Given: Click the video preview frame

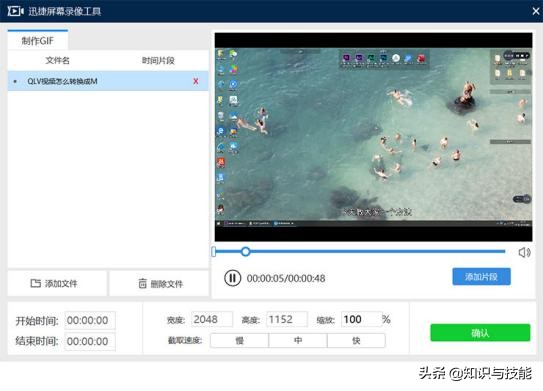Looking at the screenshot, I should [373, 137].
